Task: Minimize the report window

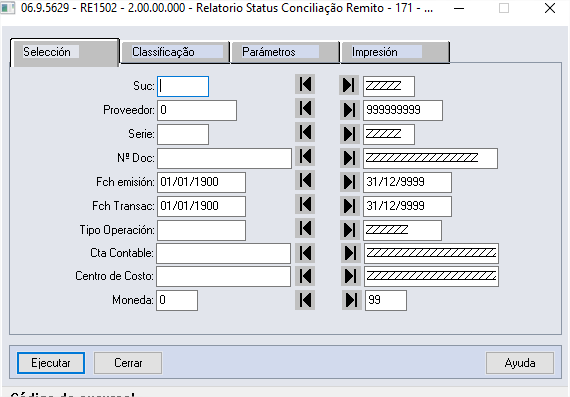Action: tap(459, 8)
